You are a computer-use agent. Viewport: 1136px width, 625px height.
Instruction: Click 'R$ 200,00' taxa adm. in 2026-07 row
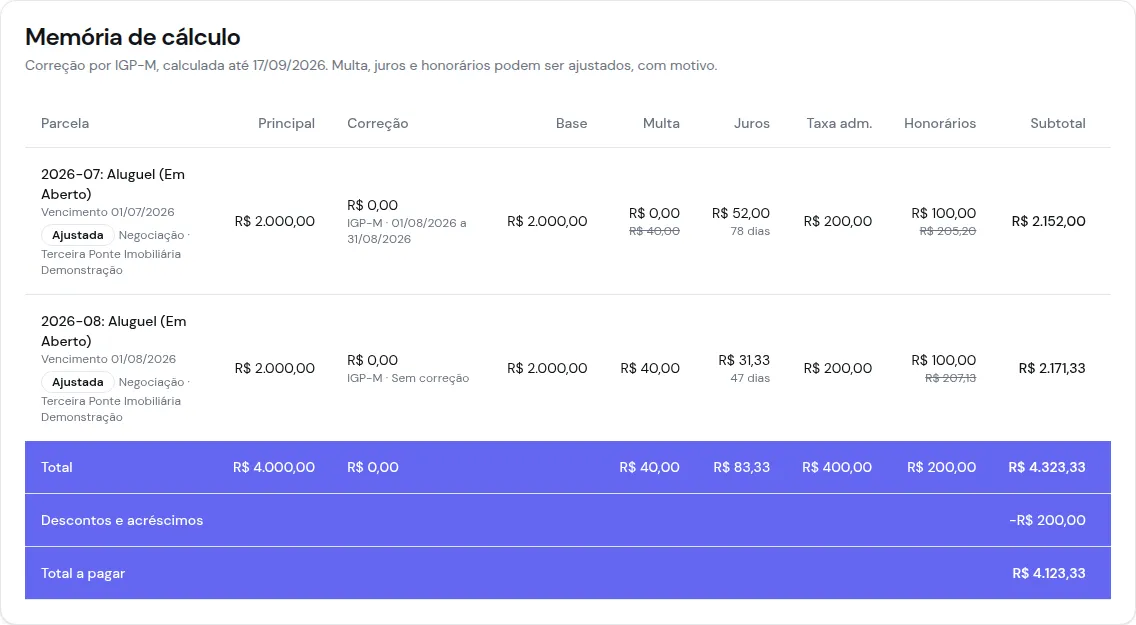[838, 222]
